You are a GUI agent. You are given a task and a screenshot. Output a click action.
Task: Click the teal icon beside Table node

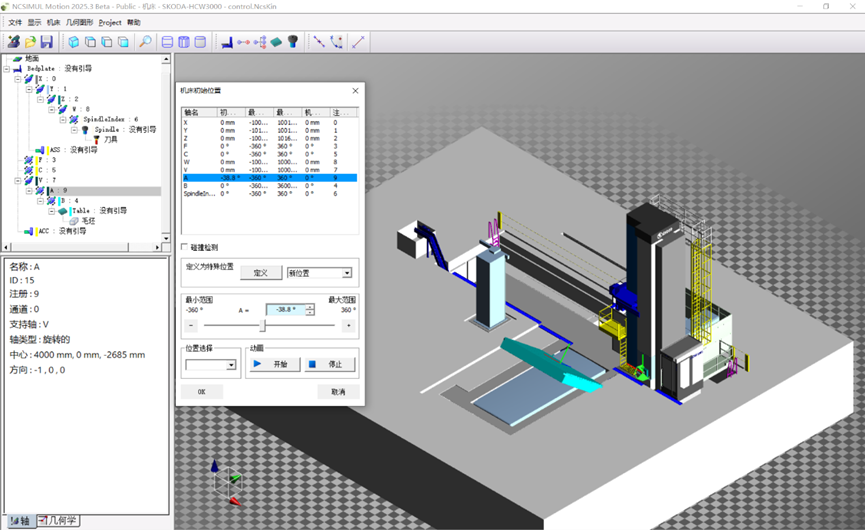point(62,211)
